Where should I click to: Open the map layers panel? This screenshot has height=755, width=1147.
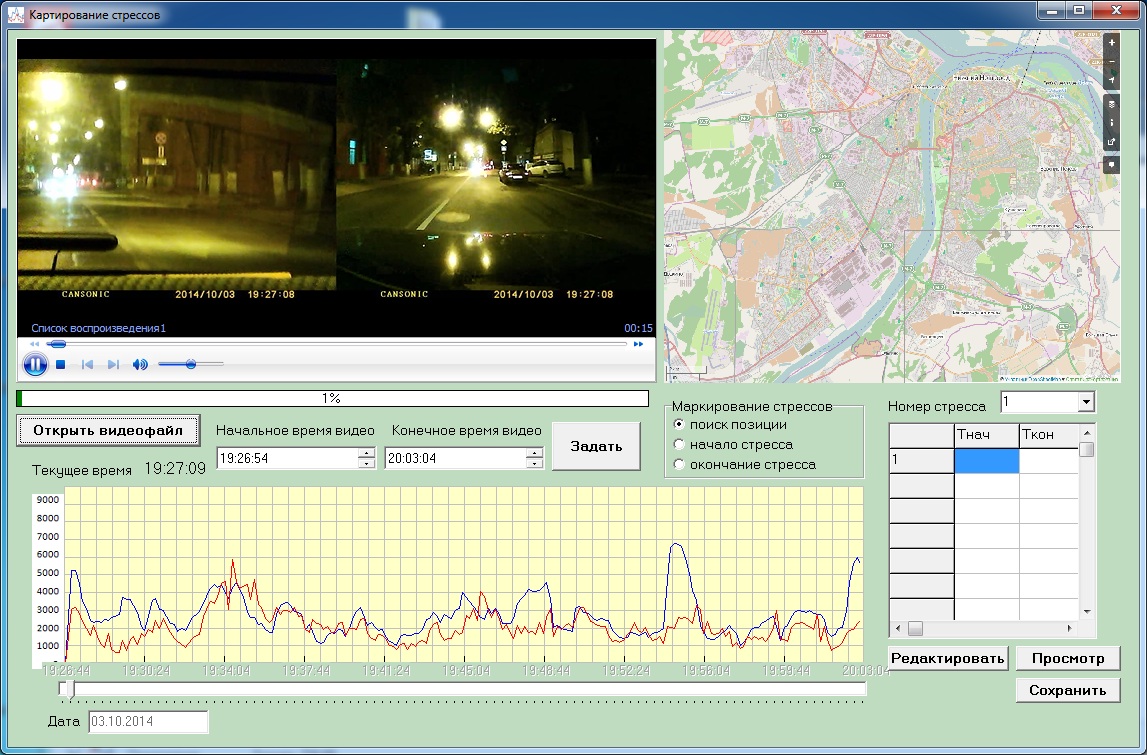1111,104
